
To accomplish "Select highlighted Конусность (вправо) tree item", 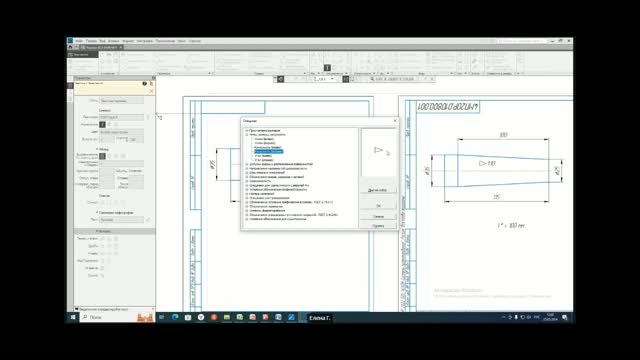I will click(x=269, y=151).
